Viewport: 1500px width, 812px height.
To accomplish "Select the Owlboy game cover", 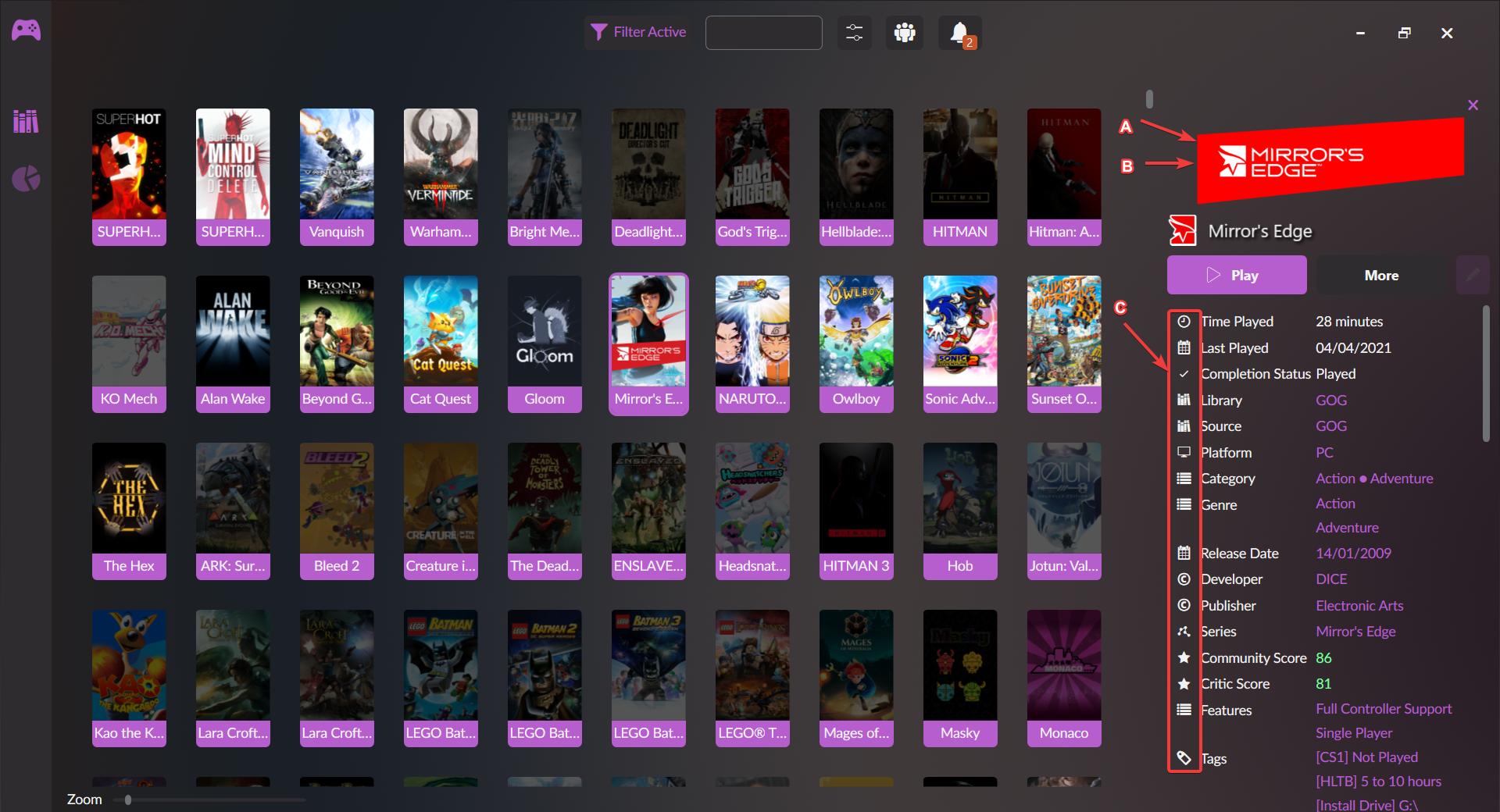I will [856, 344].
